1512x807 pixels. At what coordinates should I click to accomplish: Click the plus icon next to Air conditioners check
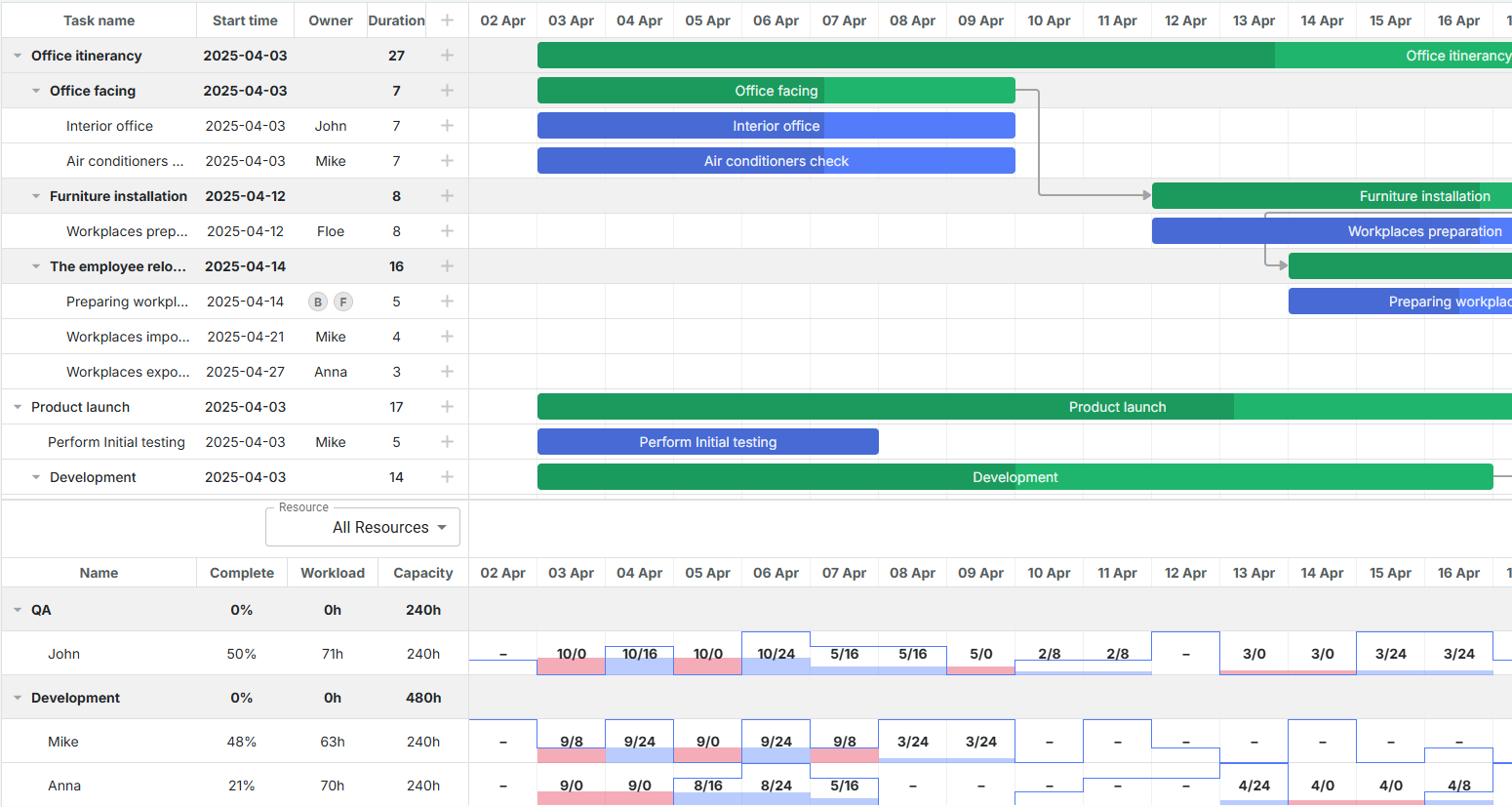pos(447,161)
